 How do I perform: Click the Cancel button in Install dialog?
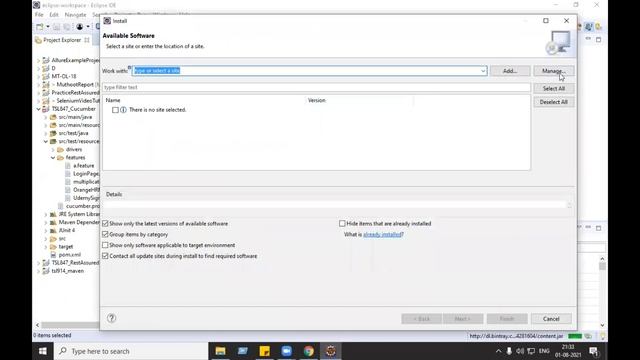coord(551,319)
